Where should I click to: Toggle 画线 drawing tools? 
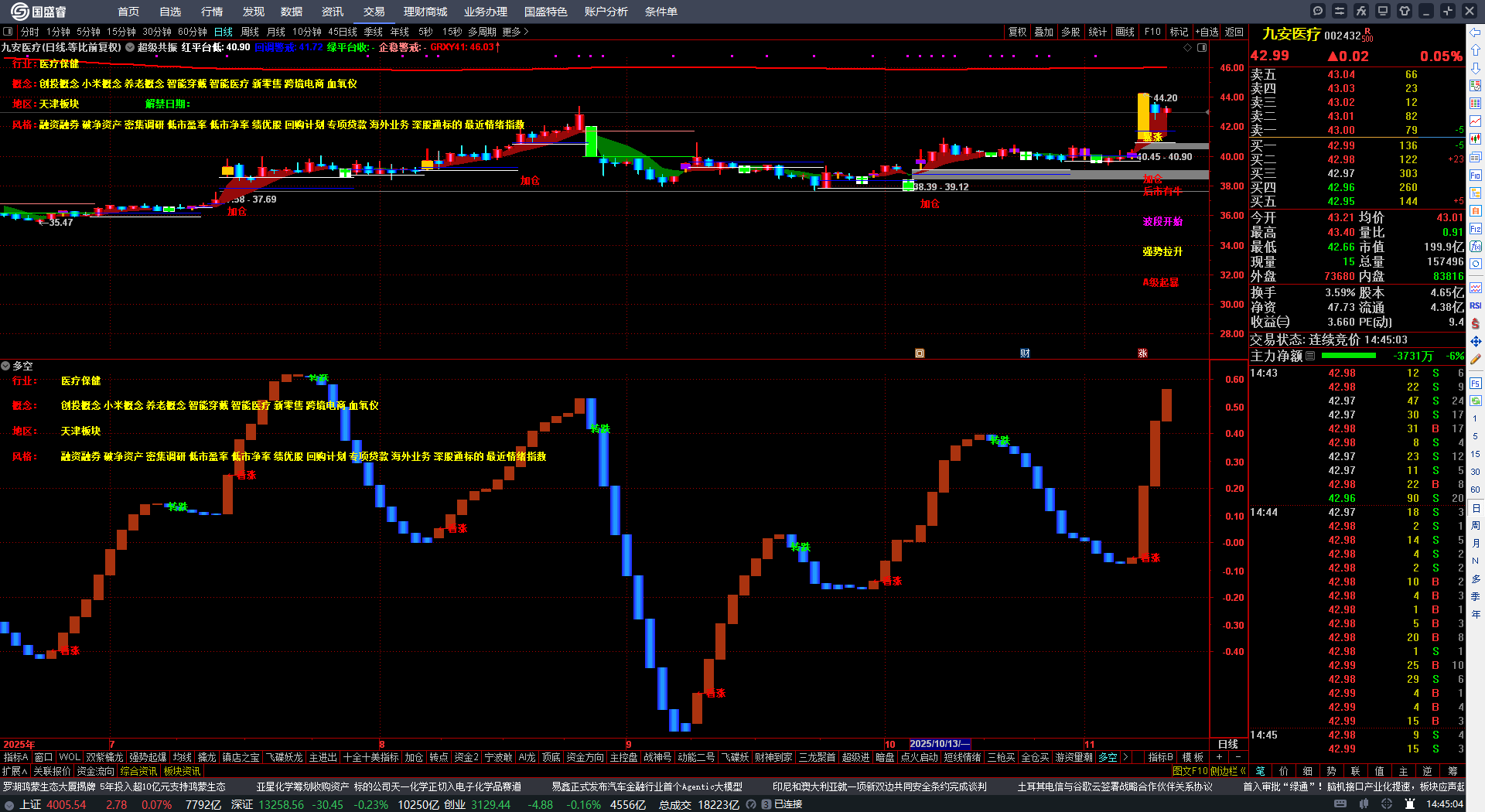point(1125,32)
